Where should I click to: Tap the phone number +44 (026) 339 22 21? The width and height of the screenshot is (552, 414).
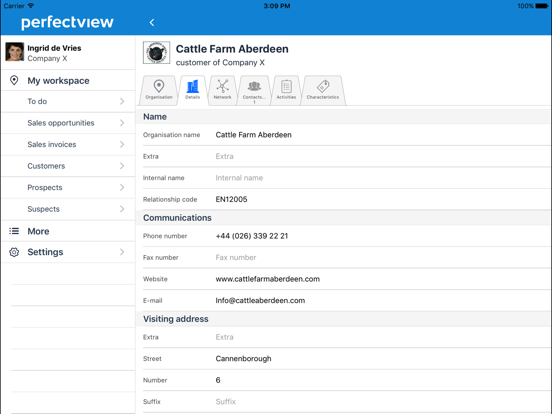pos(252,236)
